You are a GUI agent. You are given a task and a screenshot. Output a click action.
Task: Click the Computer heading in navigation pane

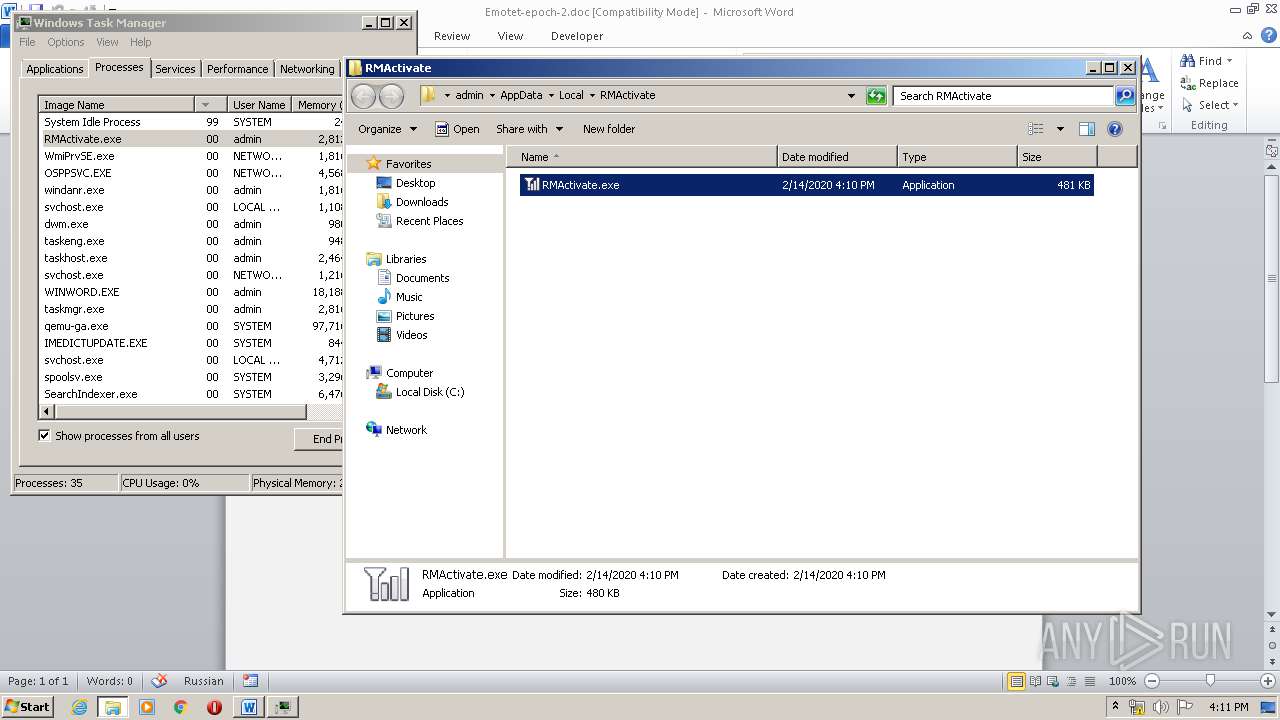409,373
